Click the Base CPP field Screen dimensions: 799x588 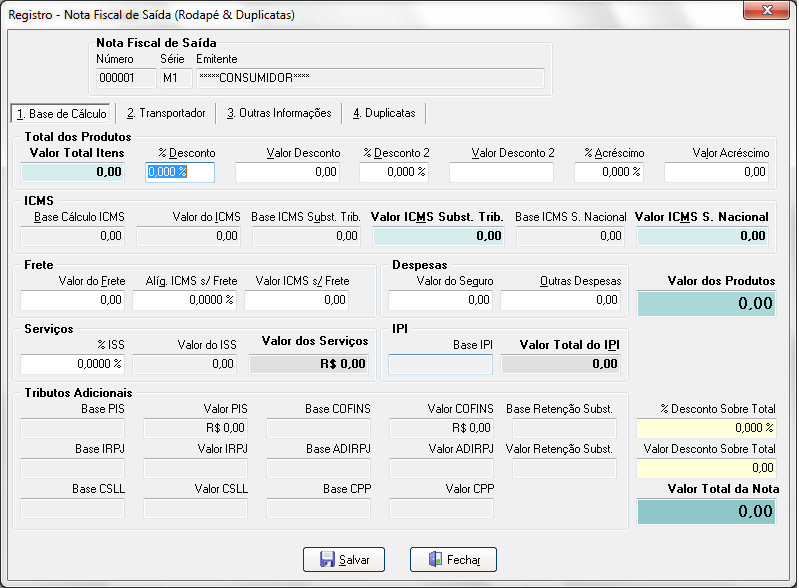click(x=318, y=509)
